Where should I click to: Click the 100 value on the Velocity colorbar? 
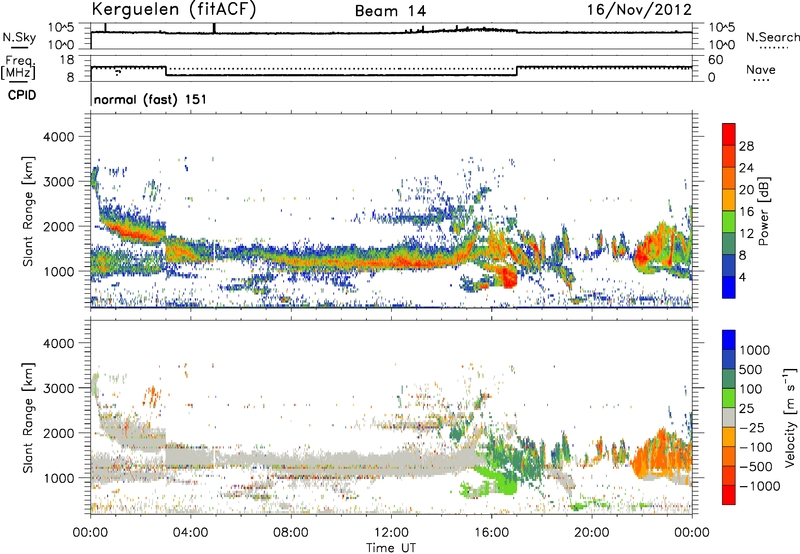[751, 389]
